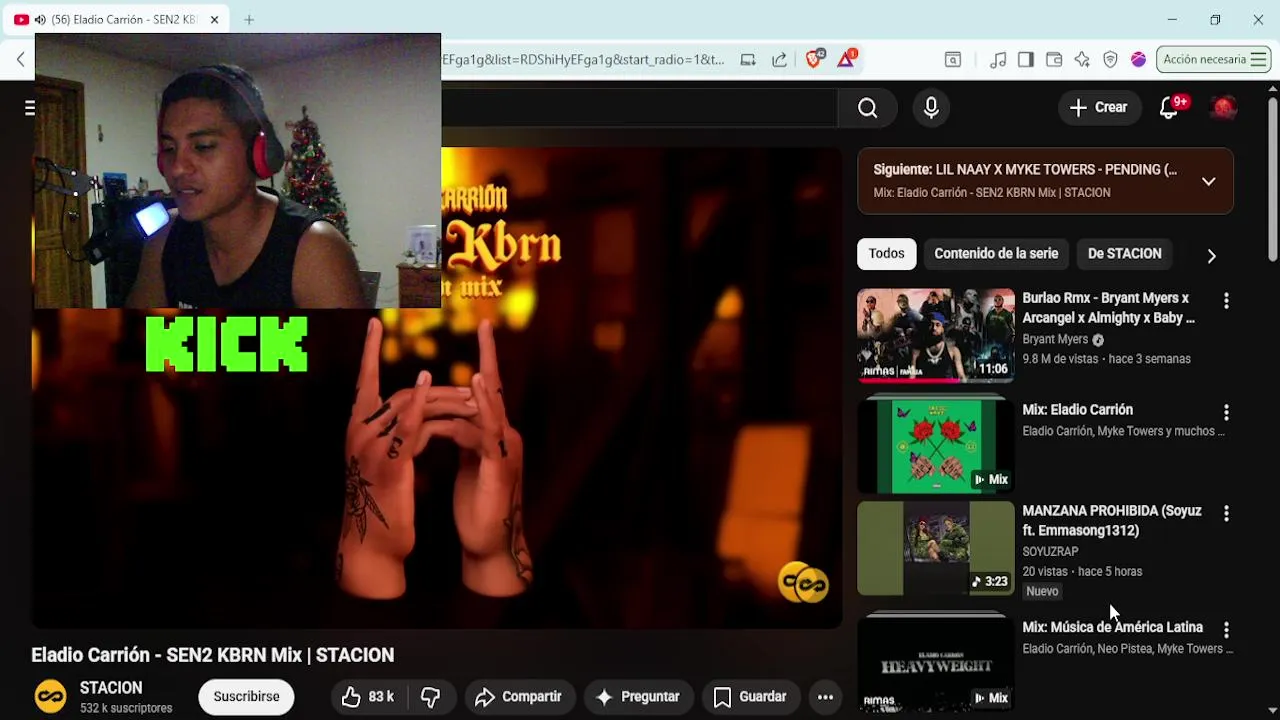Click SOUYZRAP channel name

tap(1050, 551)
